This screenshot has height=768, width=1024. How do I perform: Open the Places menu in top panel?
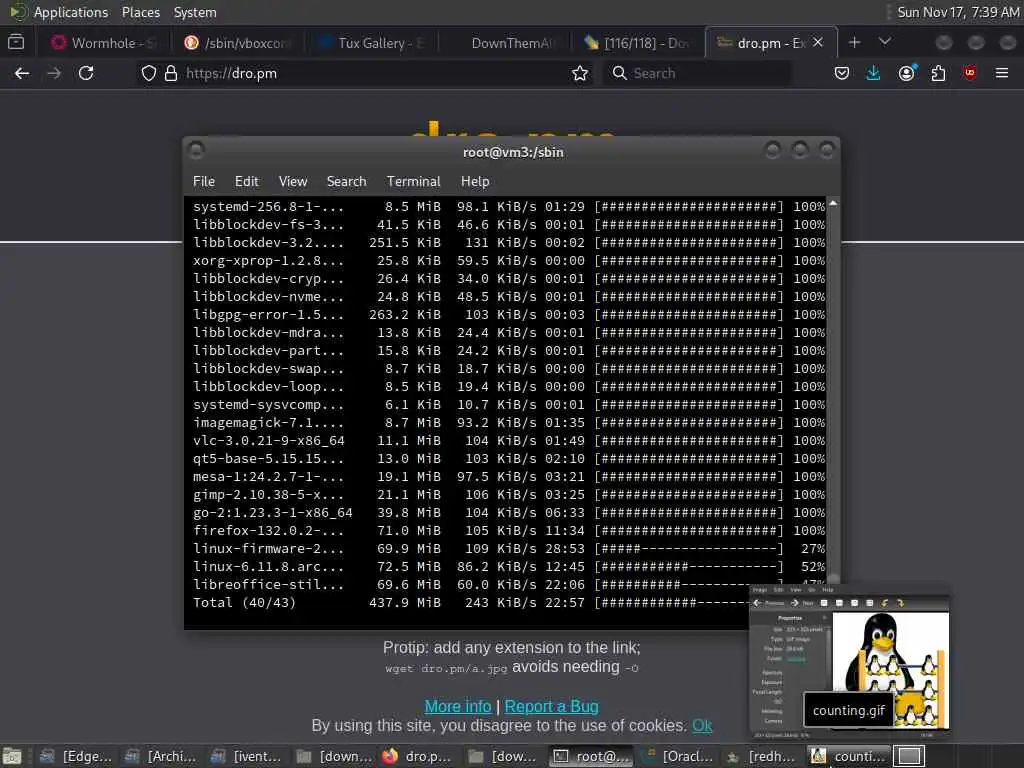tap(141, 12)
